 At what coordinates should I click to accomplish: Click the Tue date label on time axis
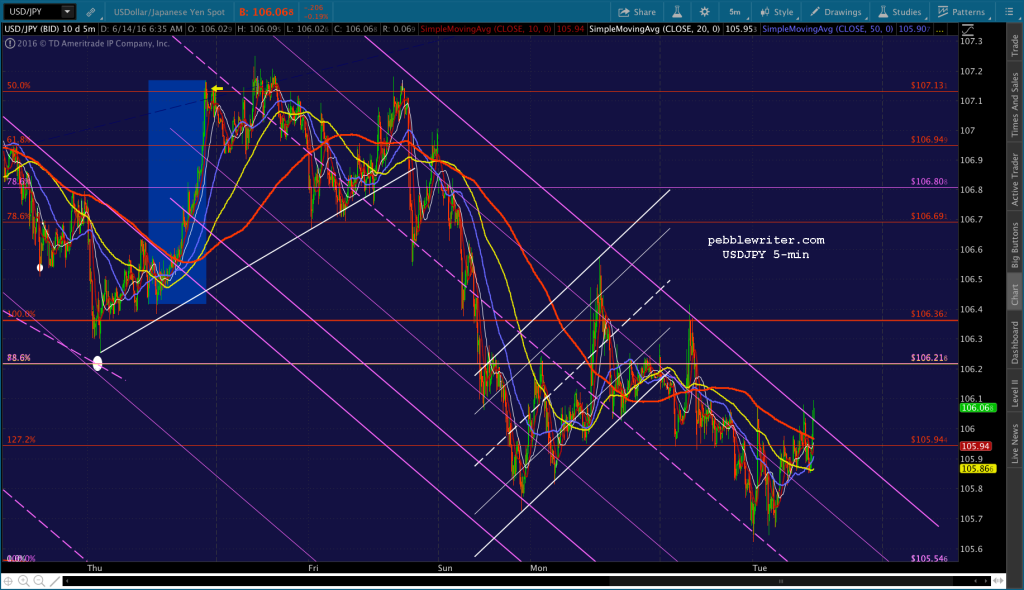point(760,568)
